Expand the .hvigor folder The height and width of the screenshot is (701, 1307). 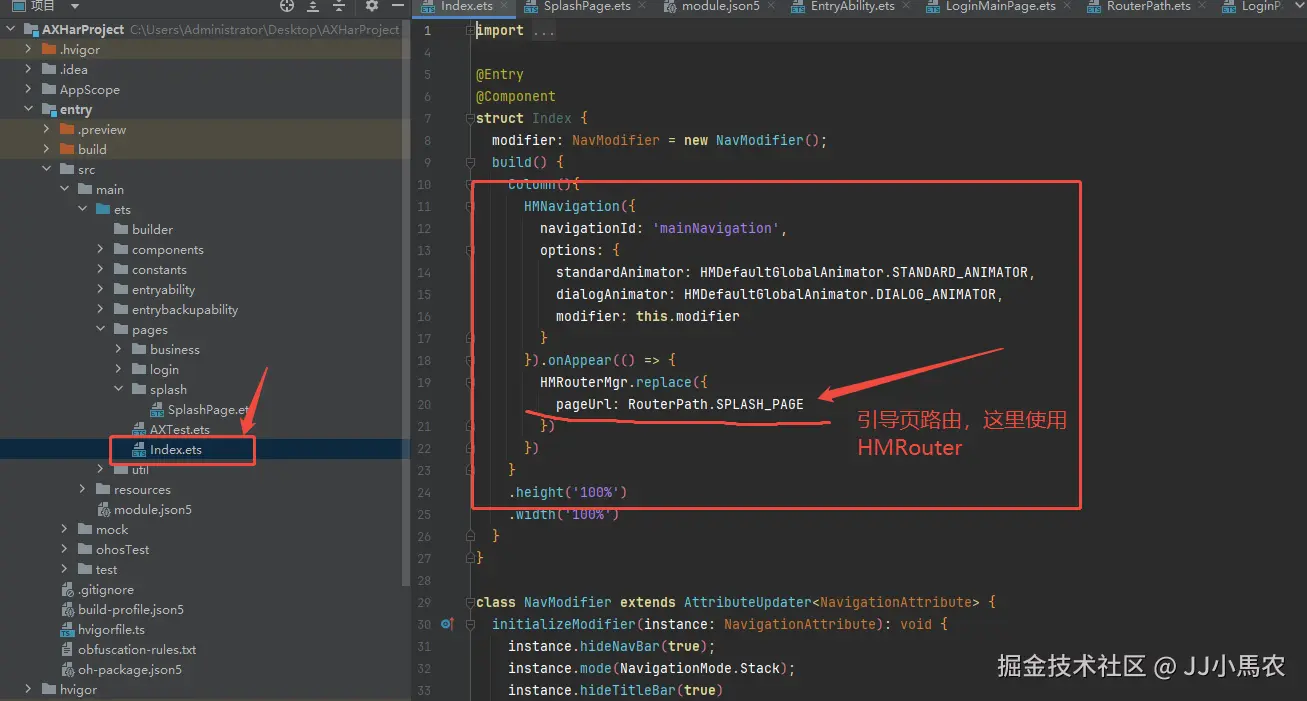29,49
